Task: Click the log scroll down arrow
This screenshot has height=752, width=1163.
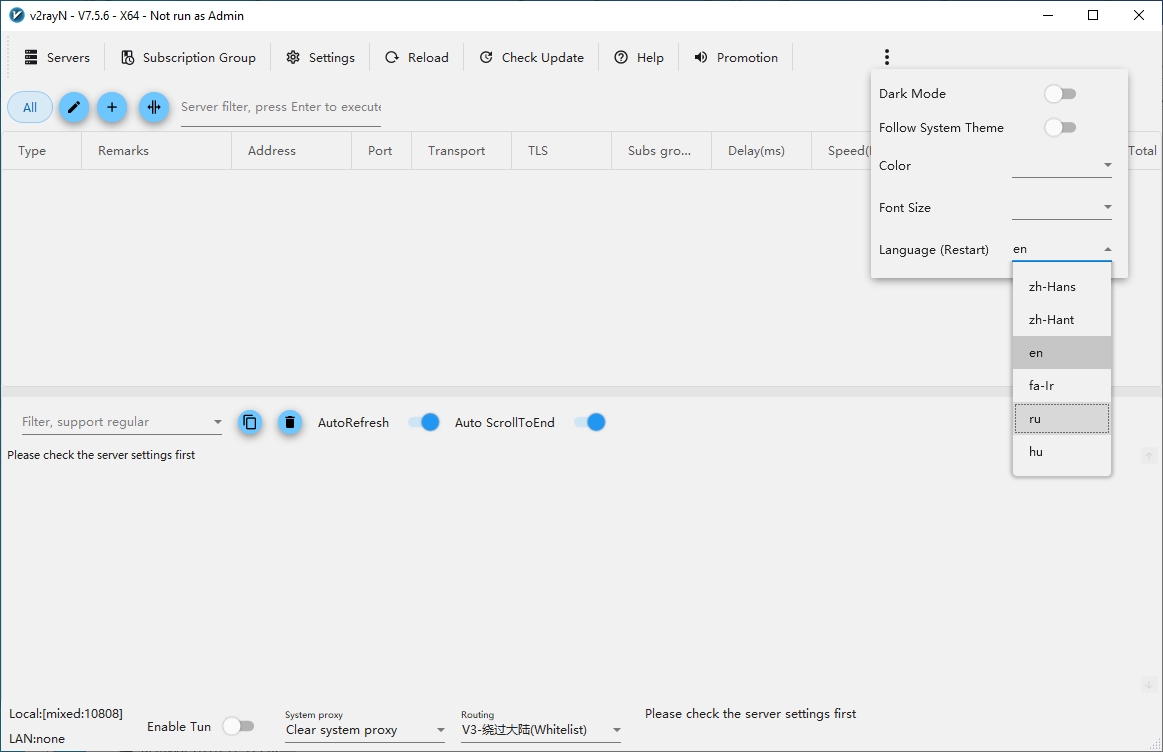Action: (1148, 685)
